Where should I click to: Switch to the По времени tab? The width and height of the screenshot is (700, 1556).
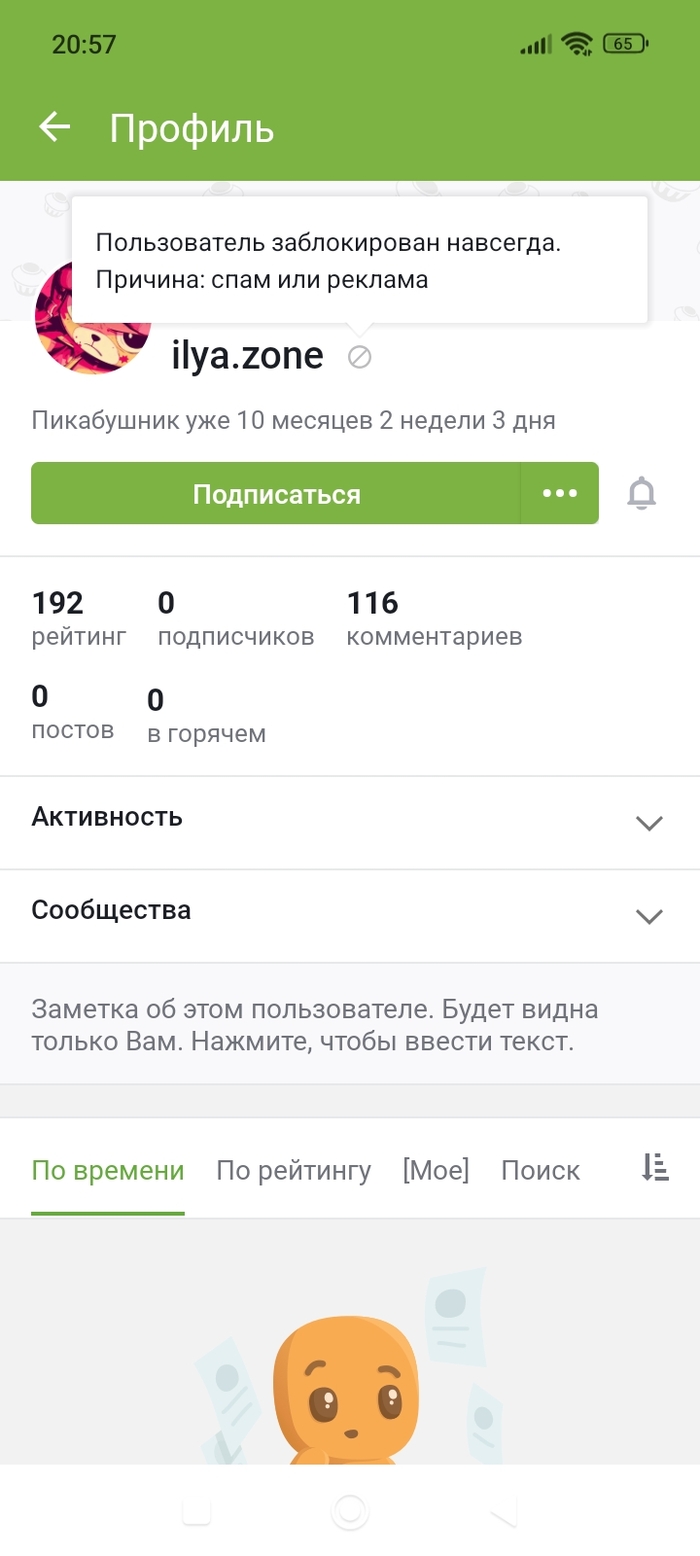(108, 1170)
